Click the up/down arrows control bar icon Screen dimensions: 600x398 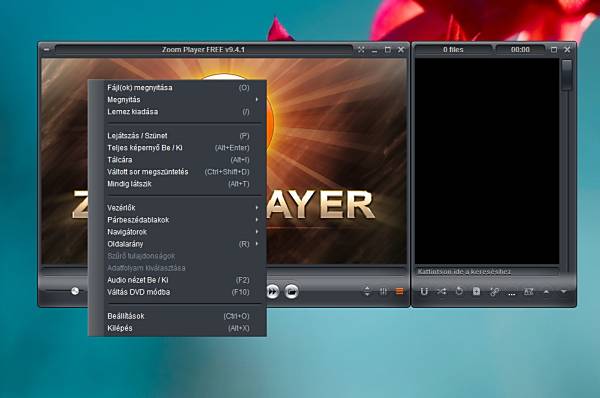pyautogui.click(x=367, y=292)
